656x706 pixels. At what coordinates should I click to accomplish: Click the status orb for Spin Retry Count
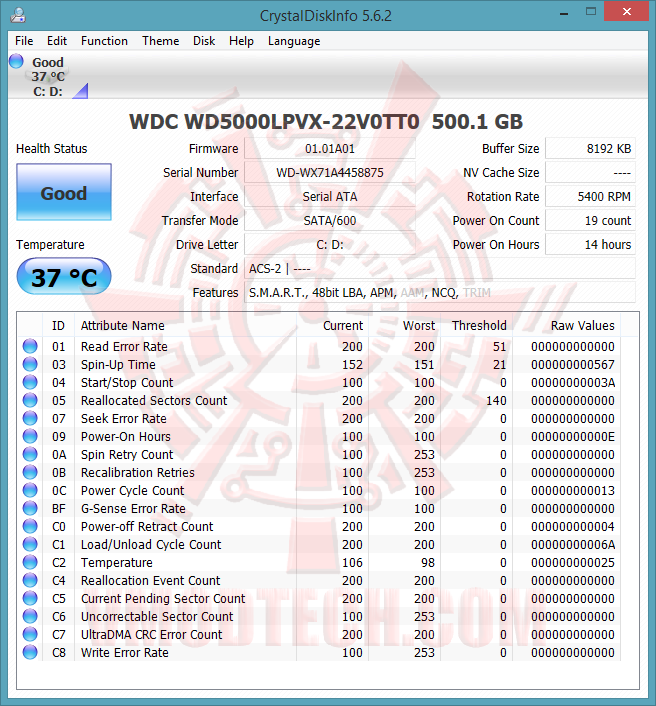pyautogui.click(x=30, y=454)
